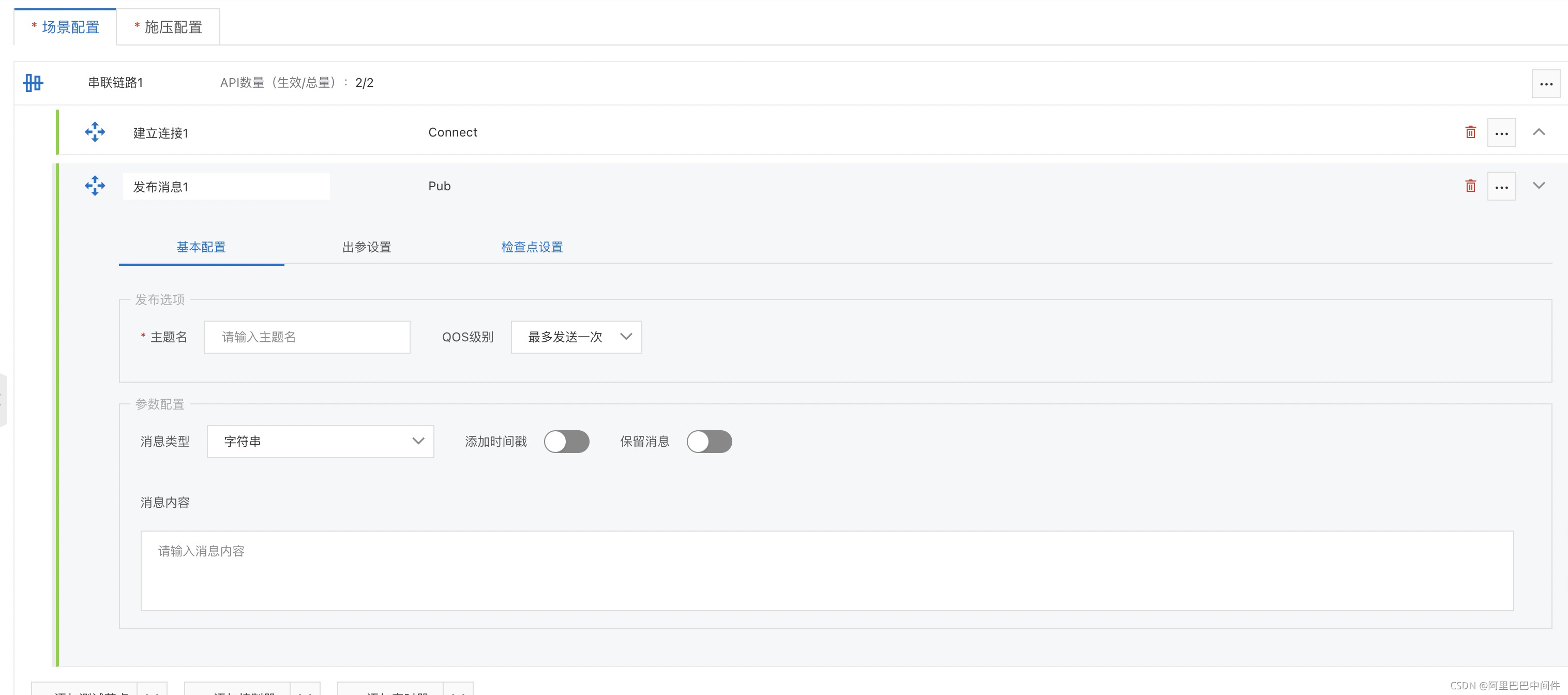Switch to the 施压配置 tab
The width and height of the screenshot is (1568, 695).
pyautogui.click(x=168, y=27)
